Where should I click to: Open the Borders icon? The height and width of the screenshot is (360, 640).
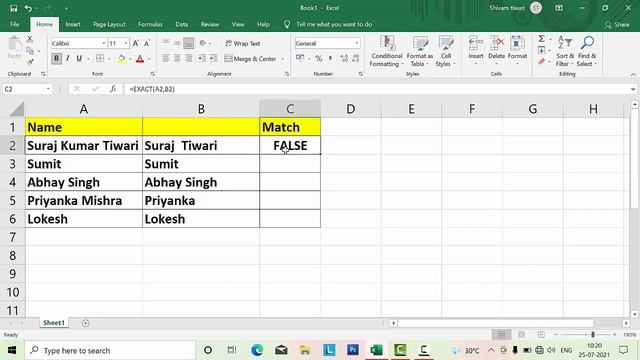coord(100,58)
